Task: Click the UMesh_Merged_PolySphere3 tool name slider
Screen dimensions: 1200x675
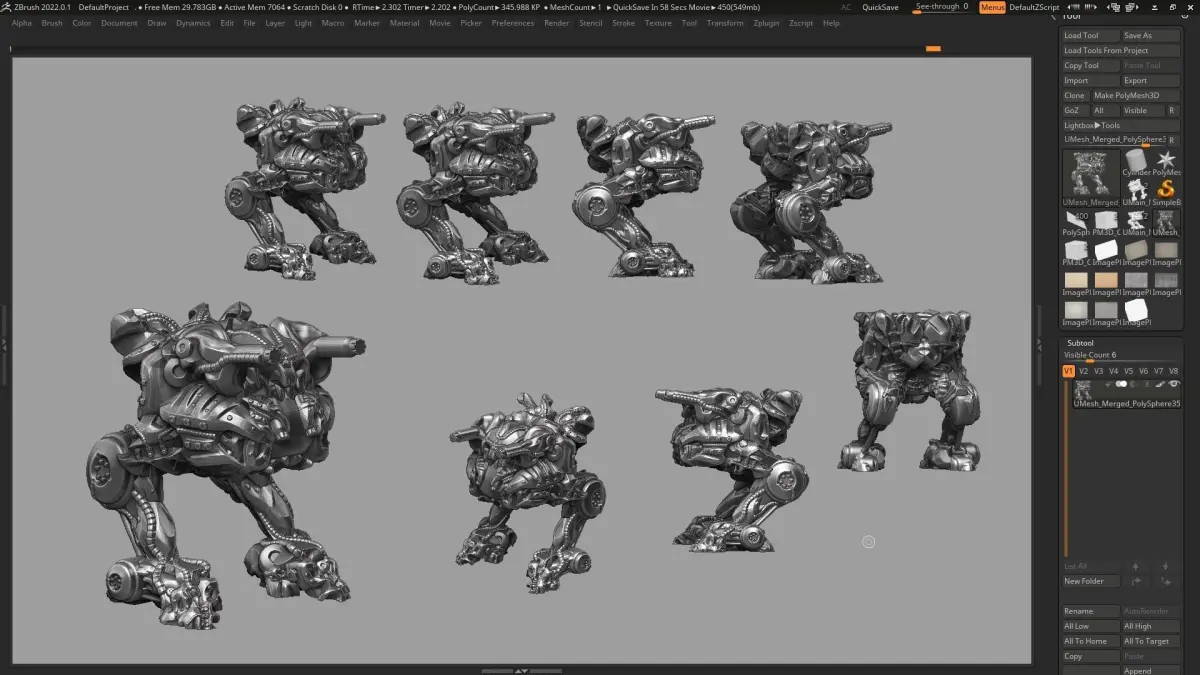Action: [x=1113, y=140]
